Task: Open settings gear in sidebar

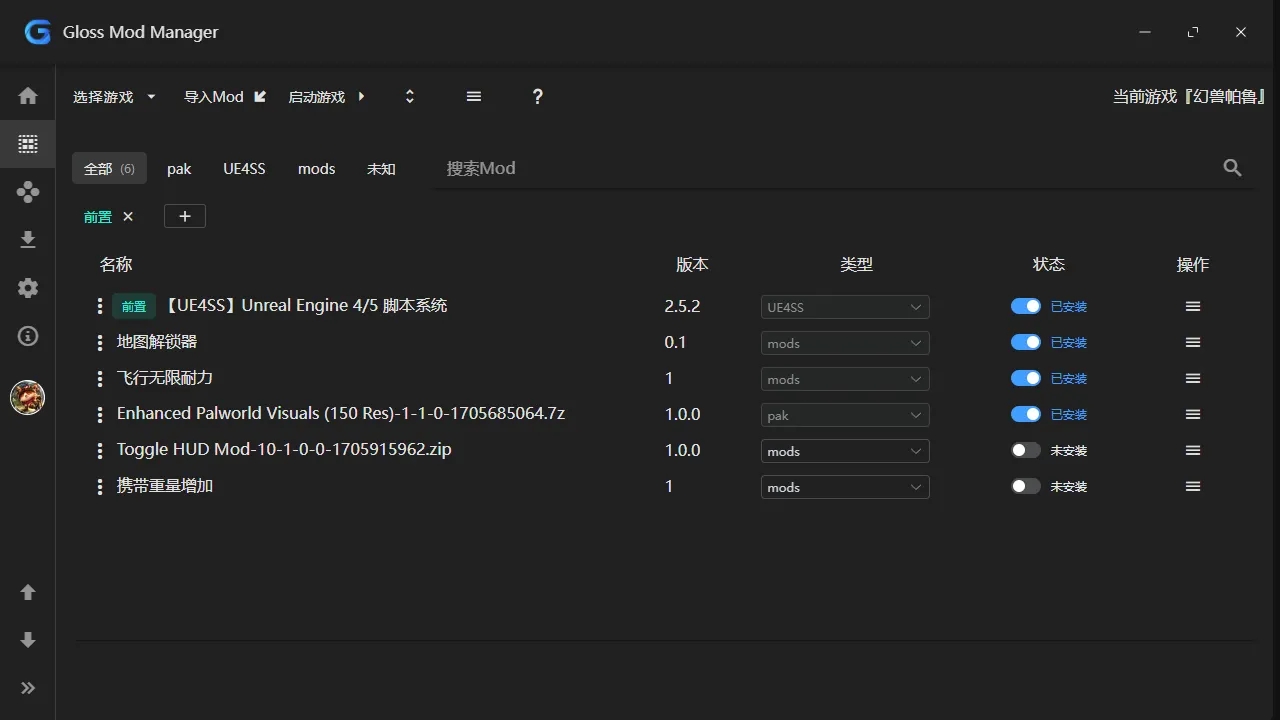Action: click(28, 288)
